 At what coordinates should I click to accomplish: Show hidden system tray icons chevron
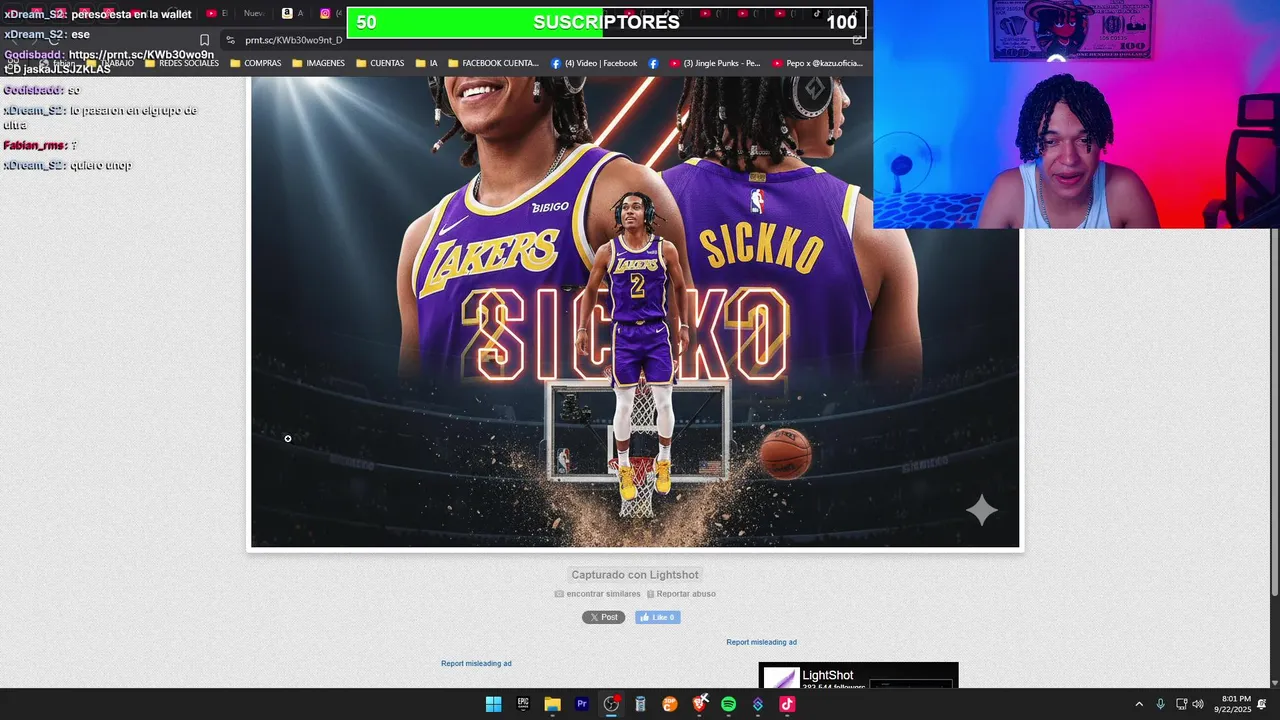(1138, 704)
